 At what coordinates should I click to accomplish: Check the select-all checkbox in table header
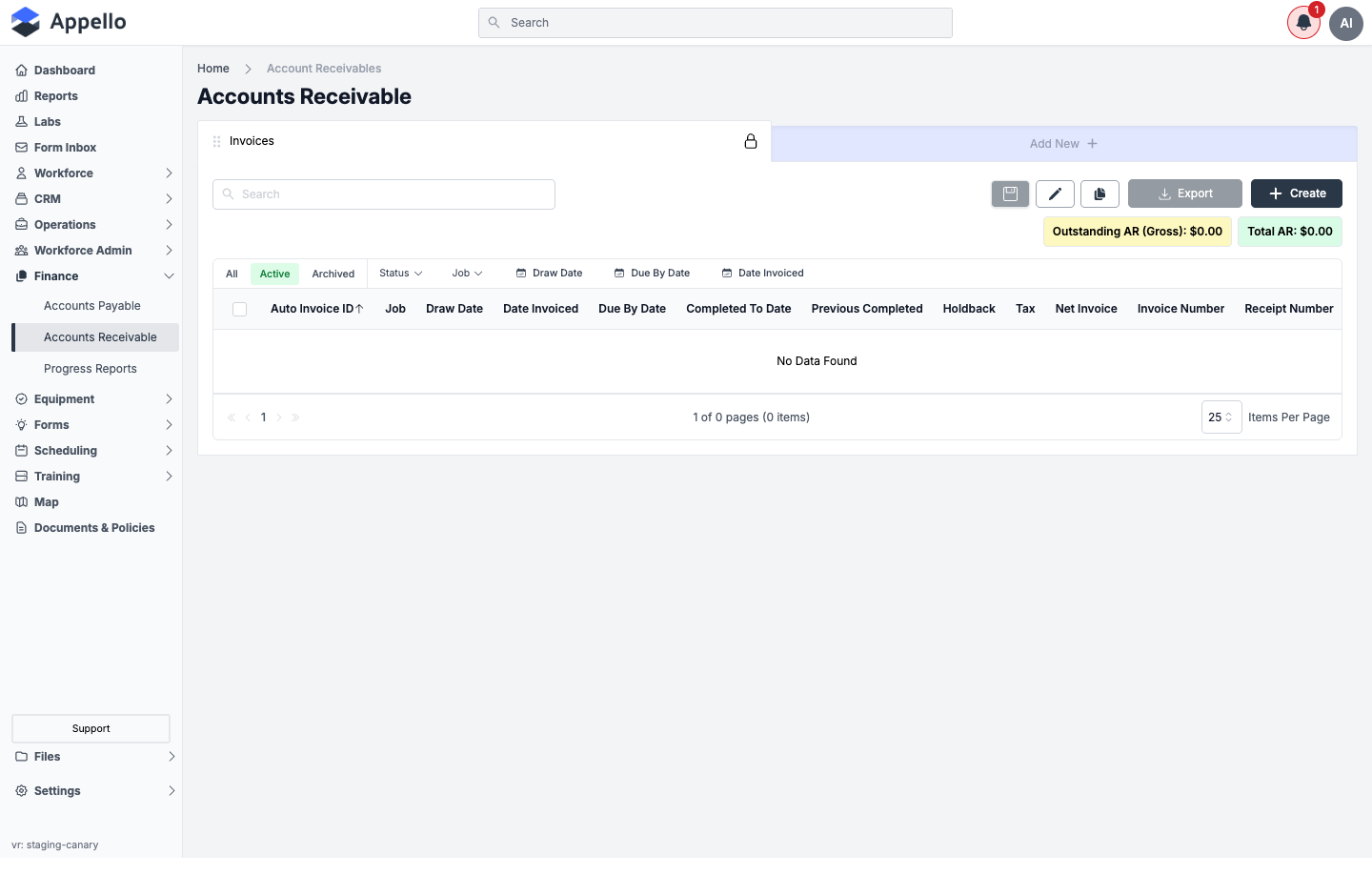(x=240, y=309)
